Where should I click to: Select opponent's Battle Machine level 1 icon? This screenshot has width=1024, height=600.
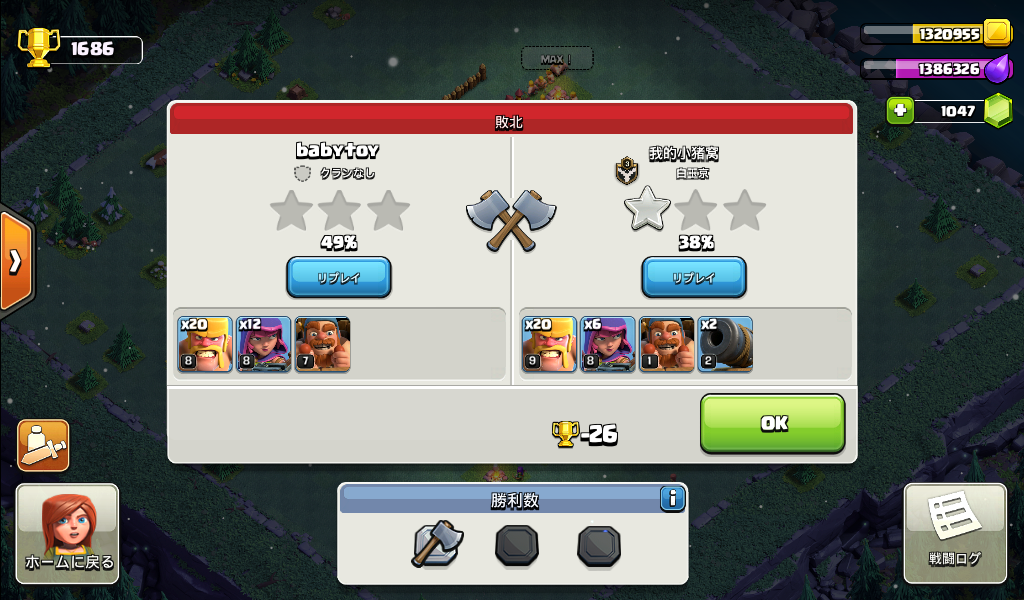(666, 344)
